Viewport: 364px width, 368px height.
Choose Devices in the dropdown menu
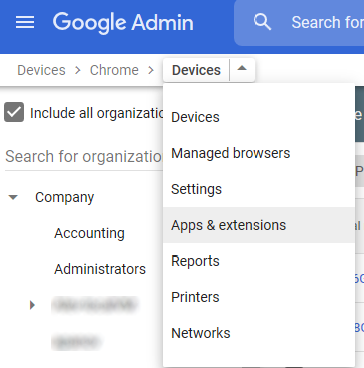coord(259,117)
